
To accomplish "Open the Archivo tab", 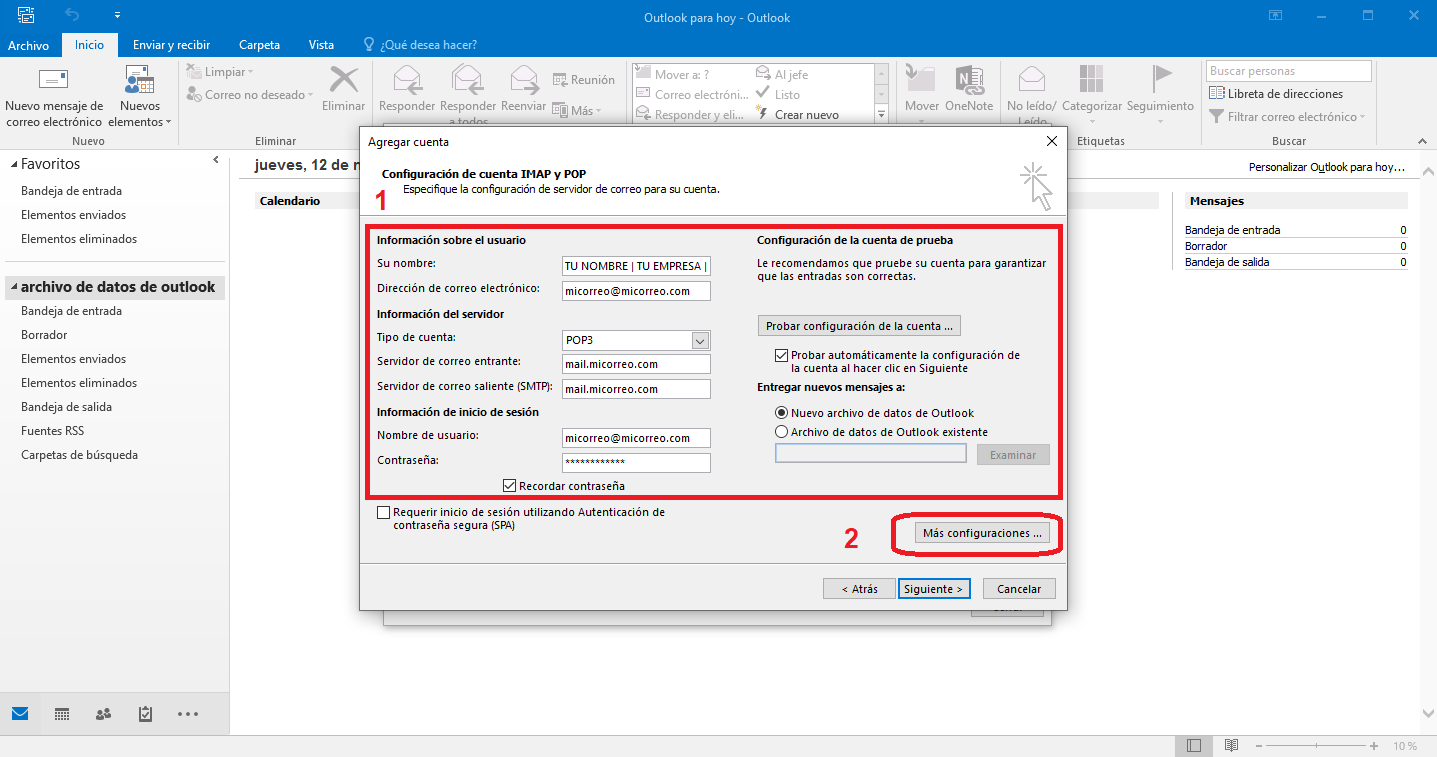I will coord(28,45).
